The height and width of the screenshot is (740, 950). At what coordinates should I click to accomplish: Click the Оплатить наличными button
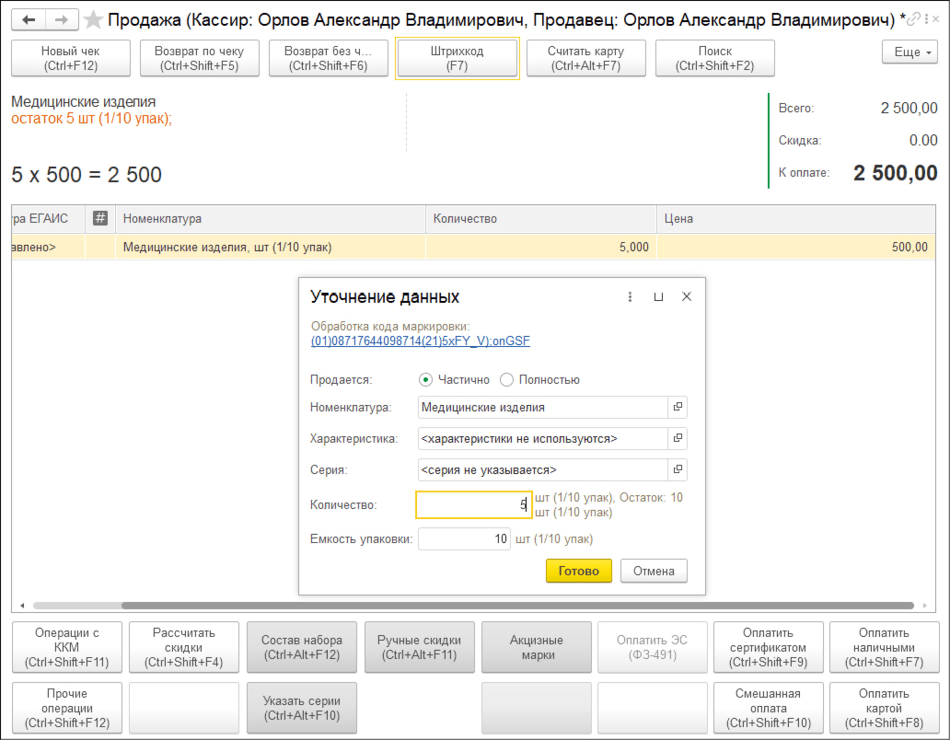(x=884, y=647)
